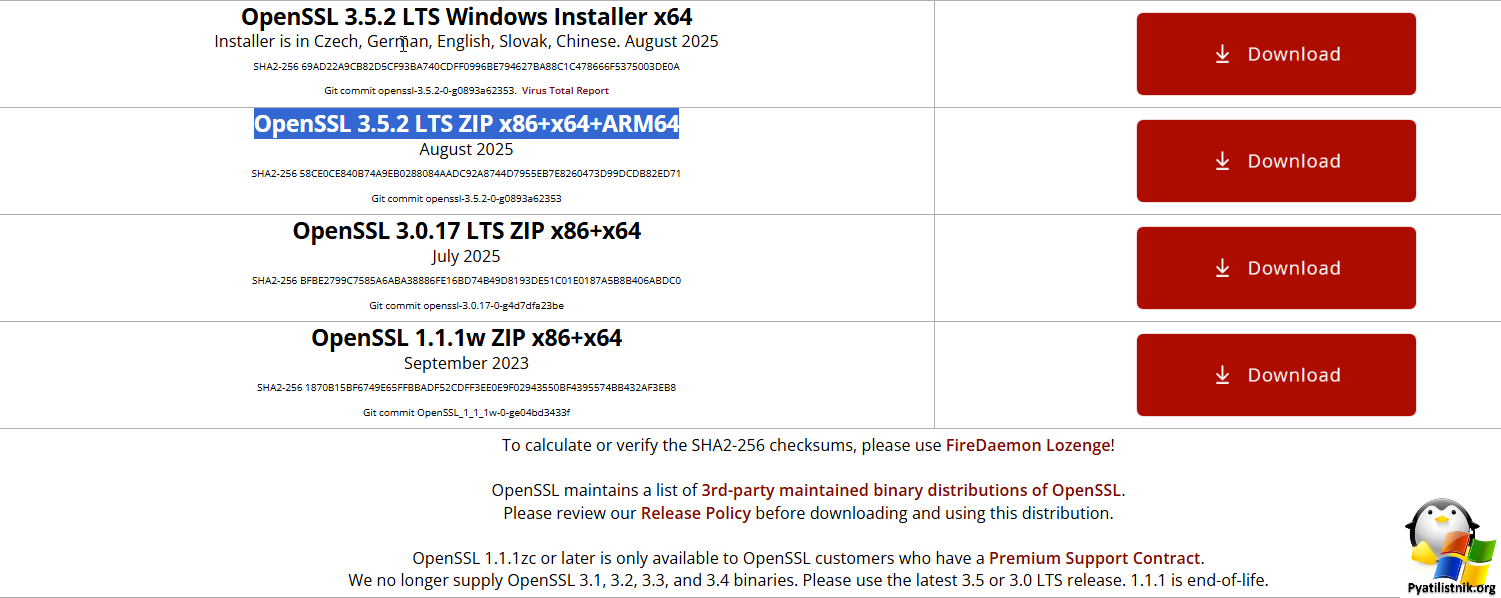This screenshot has width=1501, height=598.
Task: Open the Release Policy link
Action: [695, 513]
